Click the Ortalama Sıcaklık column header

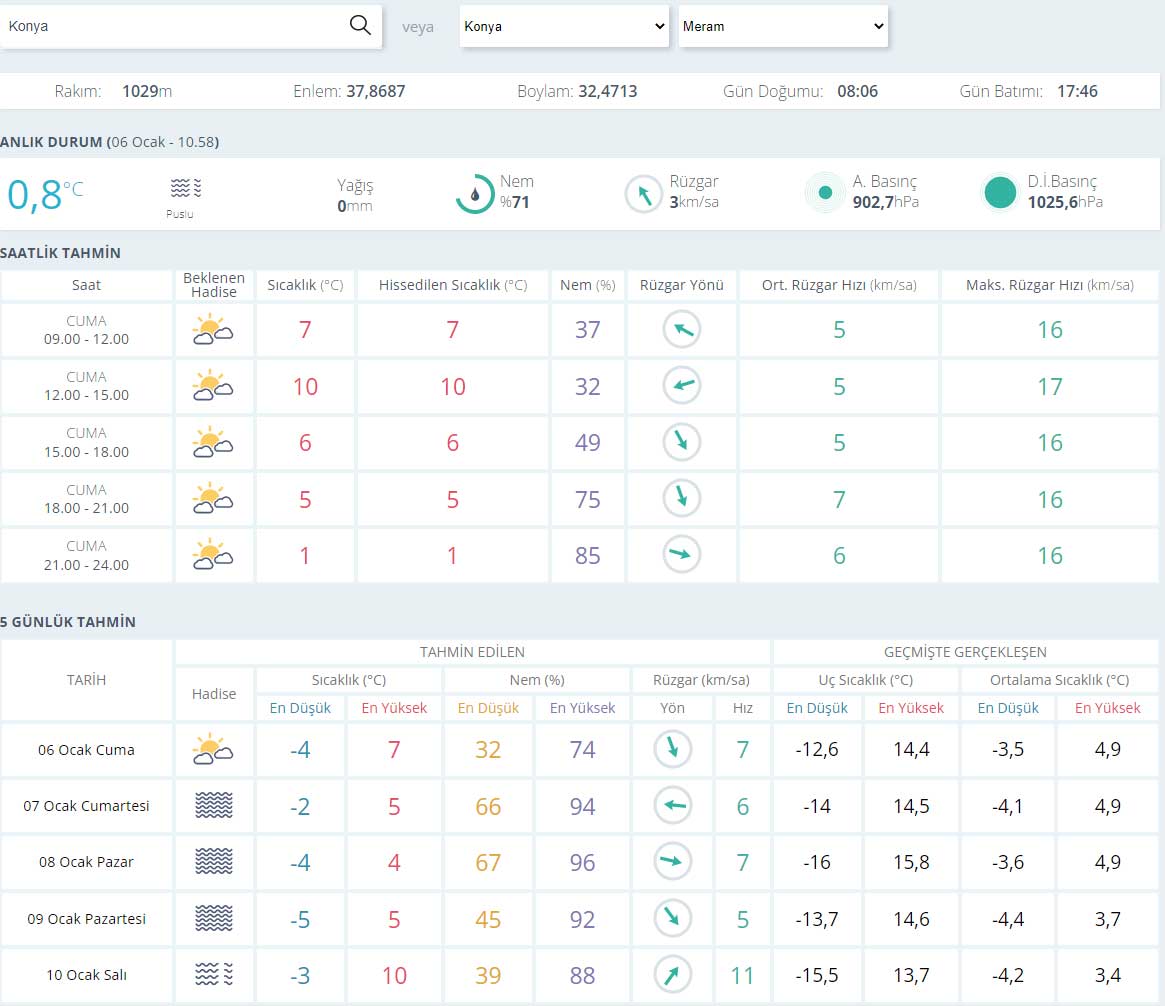(1059, 680)
